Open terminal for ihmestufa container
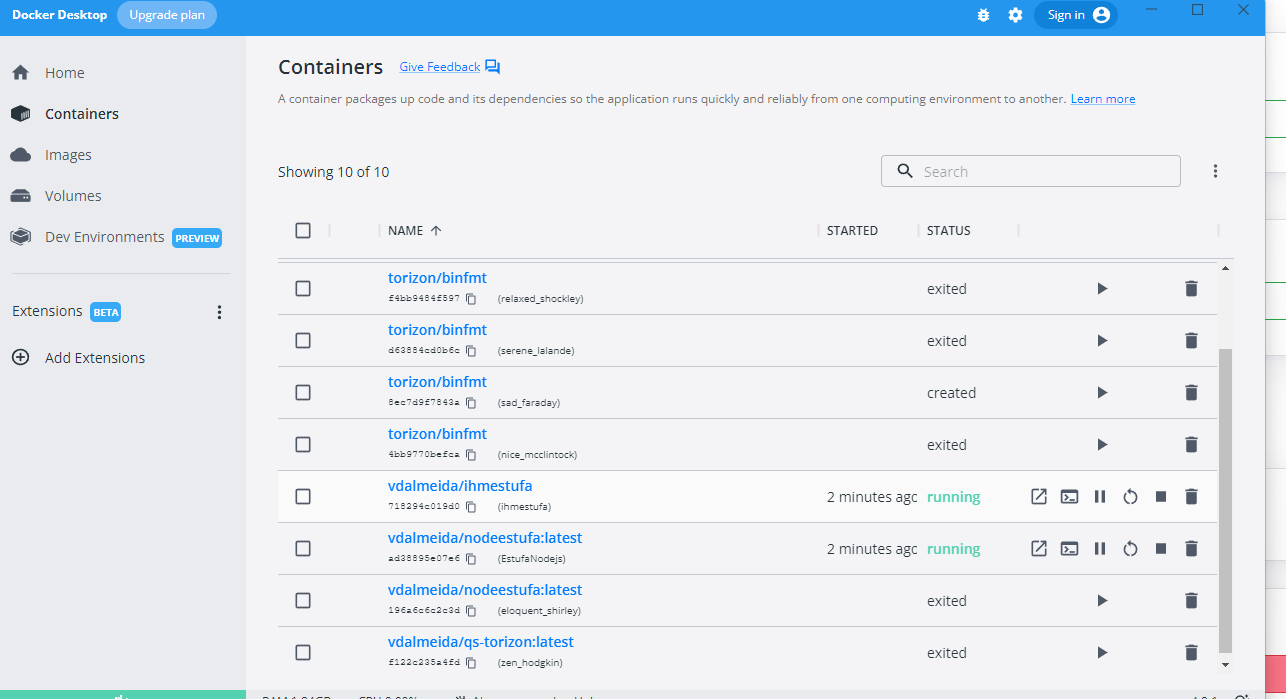Screen dimensions: 1286x699 click(x=1069, y=496)
